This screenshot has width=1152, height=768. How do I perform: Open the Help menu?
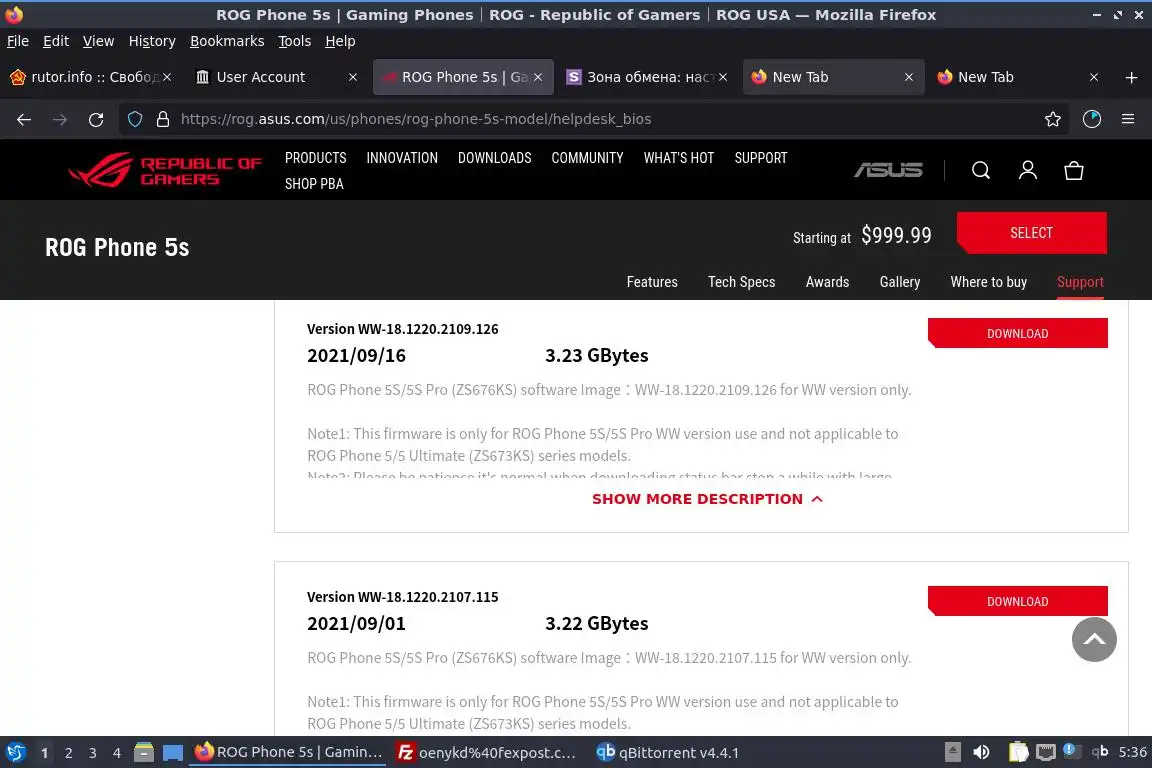coord(340,41)
